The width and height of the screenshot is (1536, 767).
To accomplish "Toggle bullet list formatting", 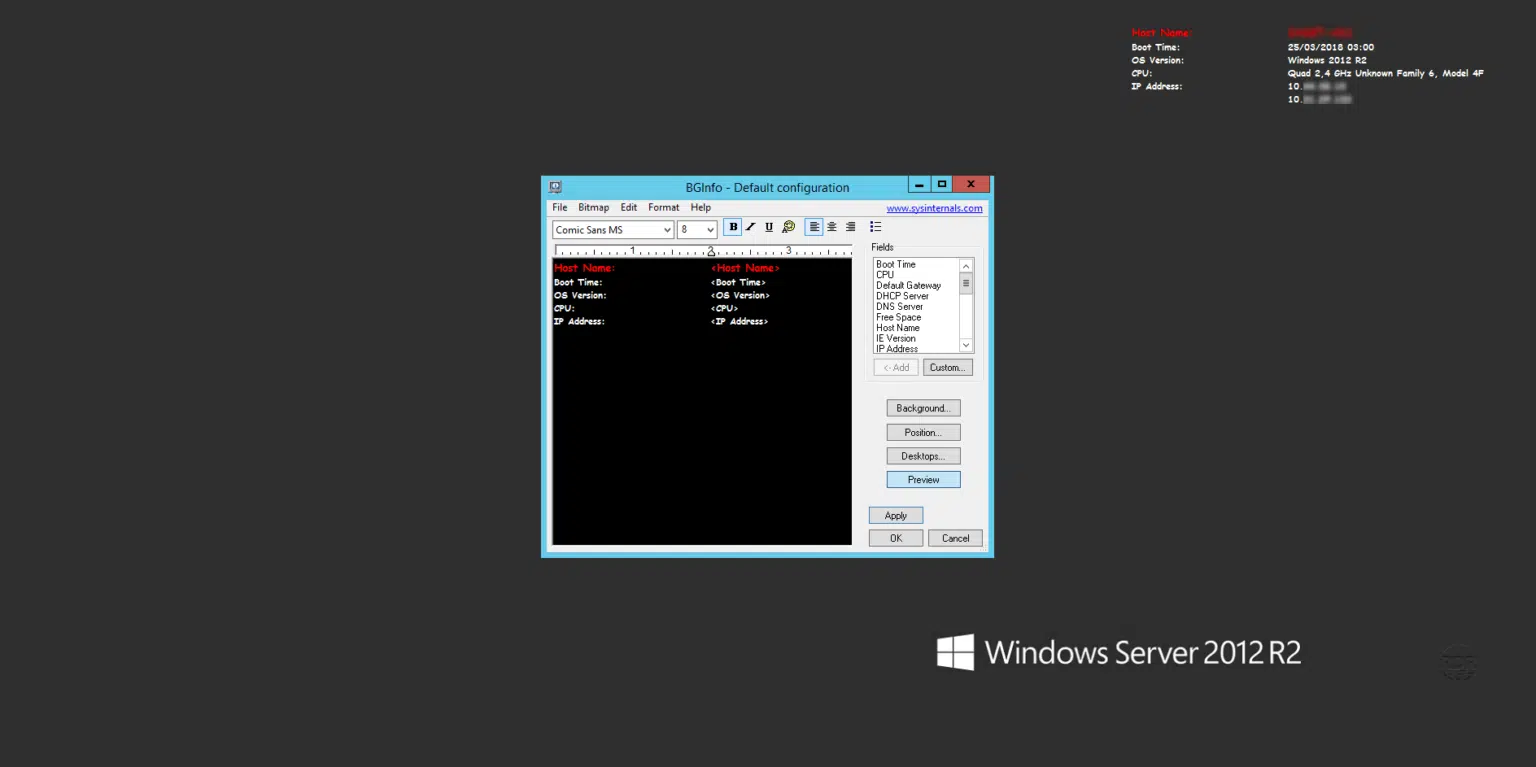I will pyautogui.click(x=875, y=227).
